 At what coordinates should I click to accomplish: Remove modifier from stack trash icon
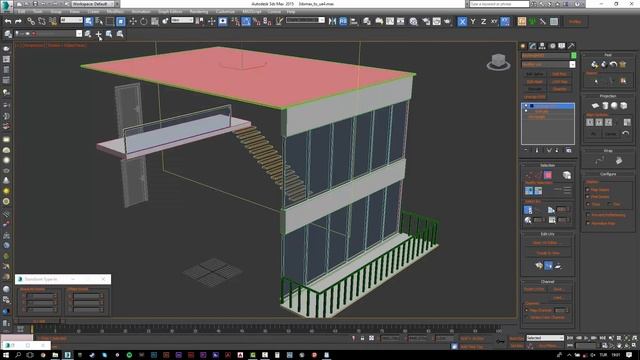pos(558,151)
